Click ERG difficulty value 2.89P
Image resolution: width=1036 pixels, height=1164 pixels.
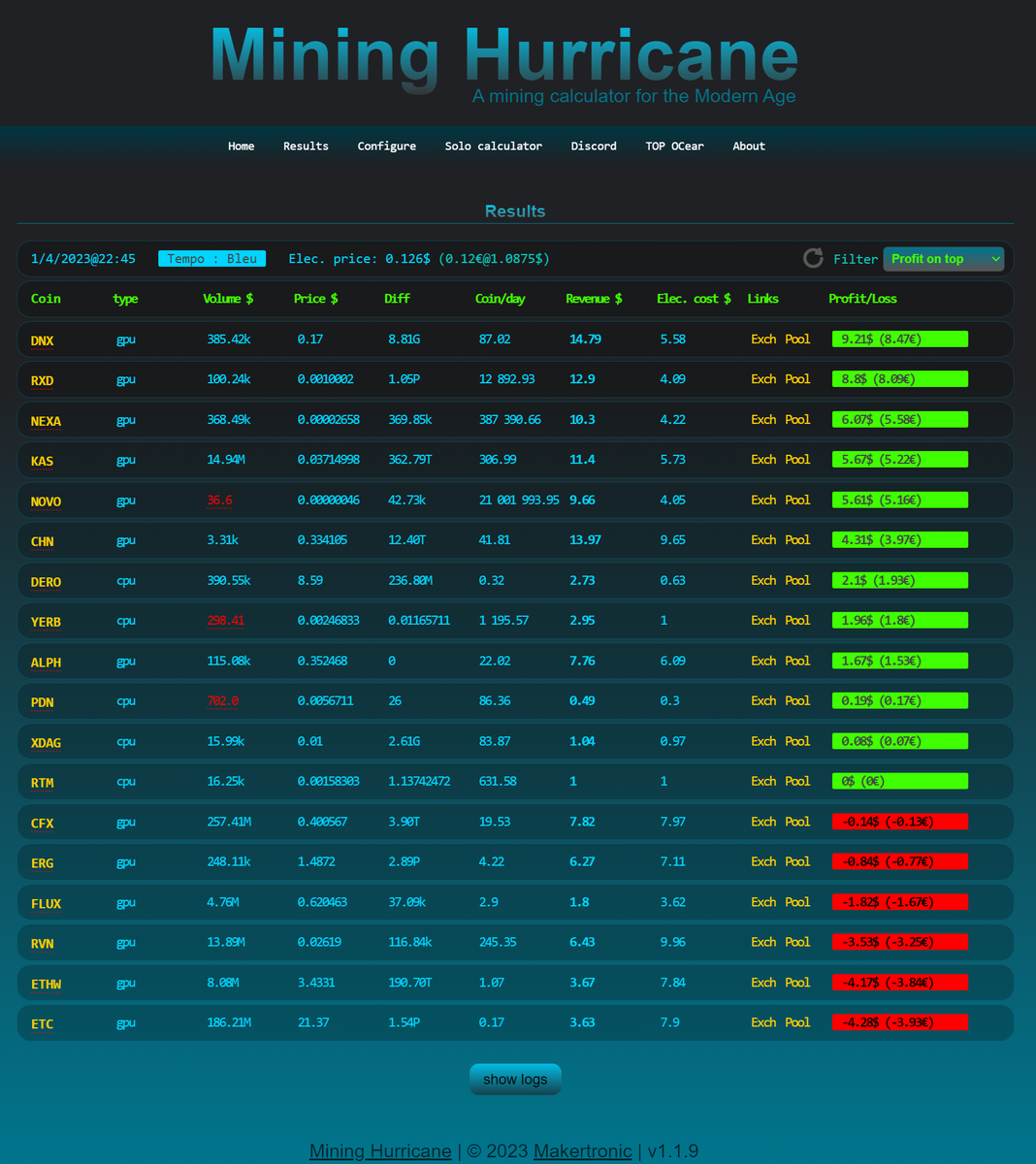coord(404,862)
